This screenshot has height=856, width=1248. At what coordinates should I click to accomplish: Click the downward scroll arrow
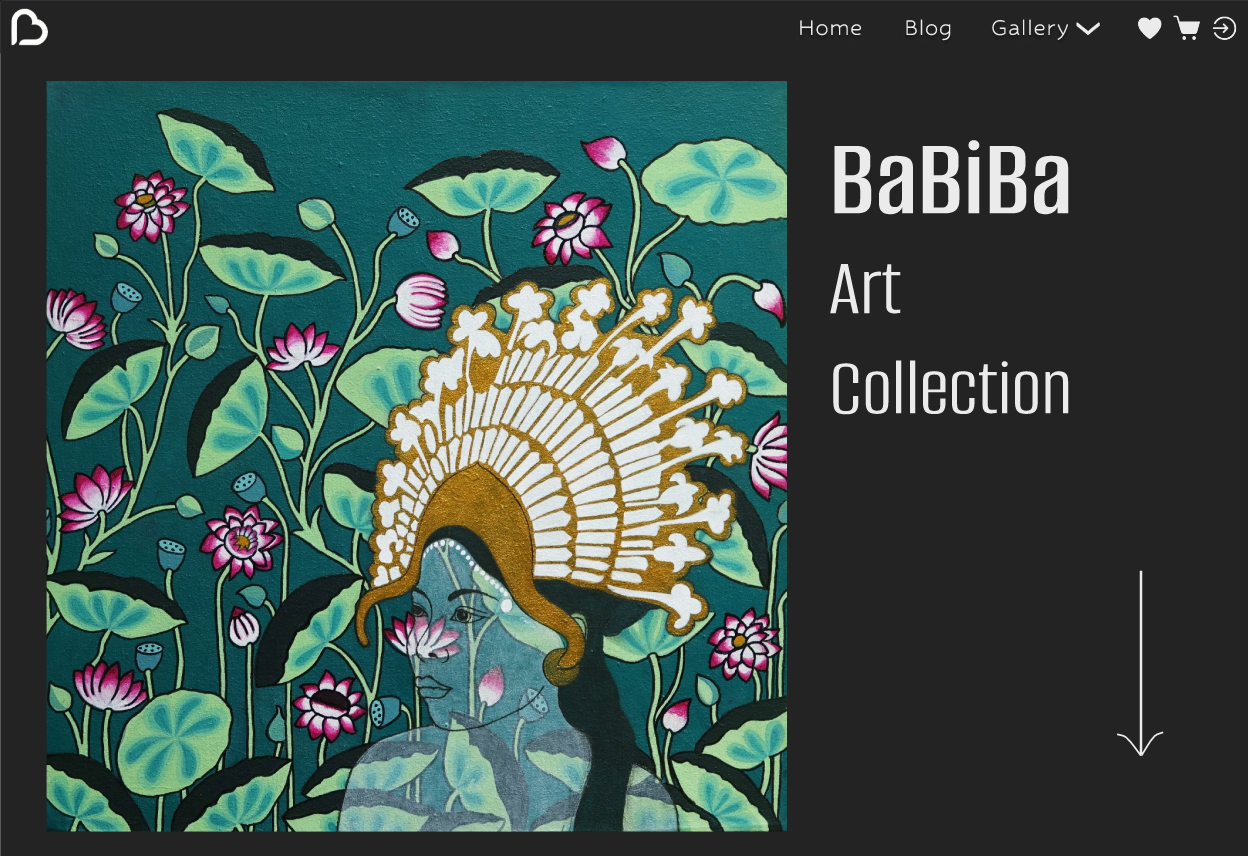1140,664
